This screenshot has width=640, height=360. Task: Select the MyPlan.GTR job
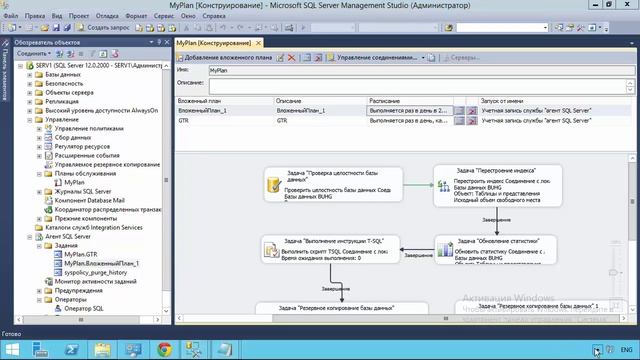pos(81,254)
